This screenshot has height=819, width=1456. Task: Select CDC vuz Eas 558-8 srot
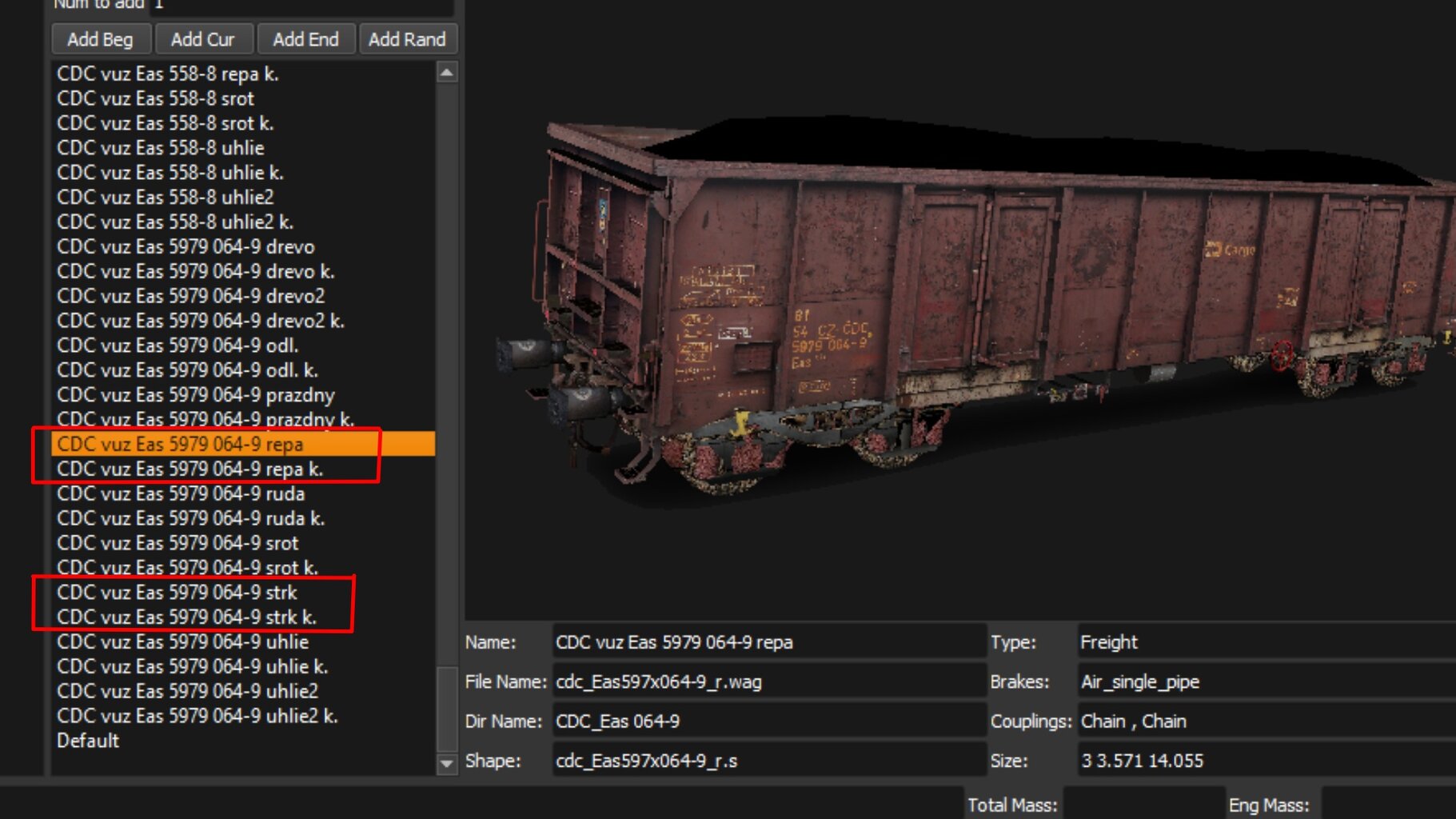(156, 98)
